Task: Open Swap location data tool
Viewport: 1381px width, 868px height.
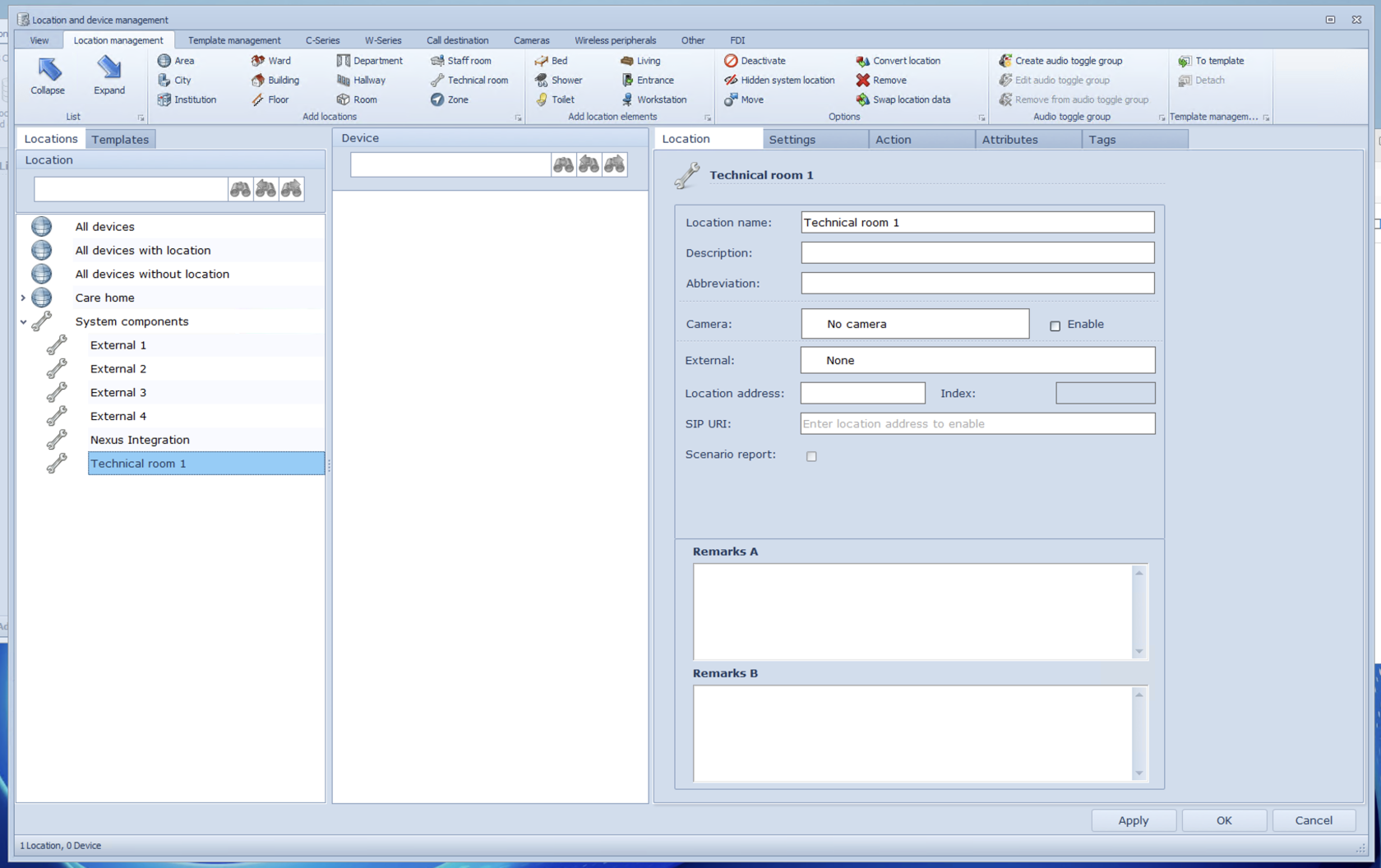Action: [861, 99]
